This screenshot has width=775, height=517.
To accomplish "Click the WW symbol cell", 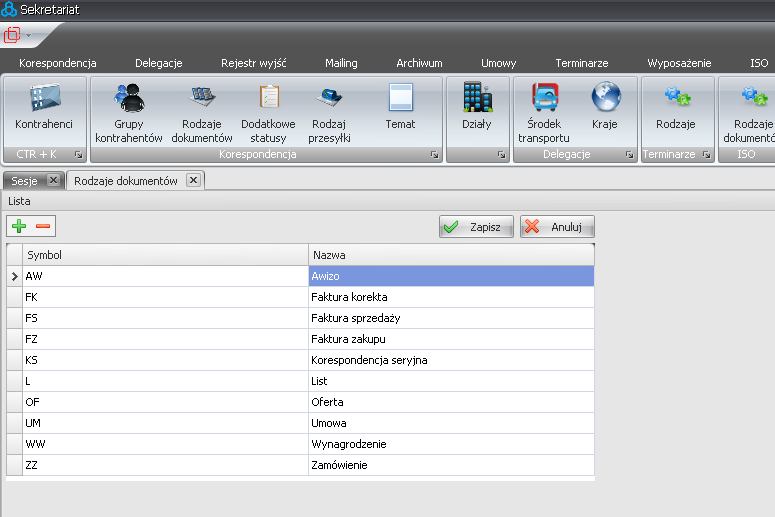I will [x=166, y=444].
